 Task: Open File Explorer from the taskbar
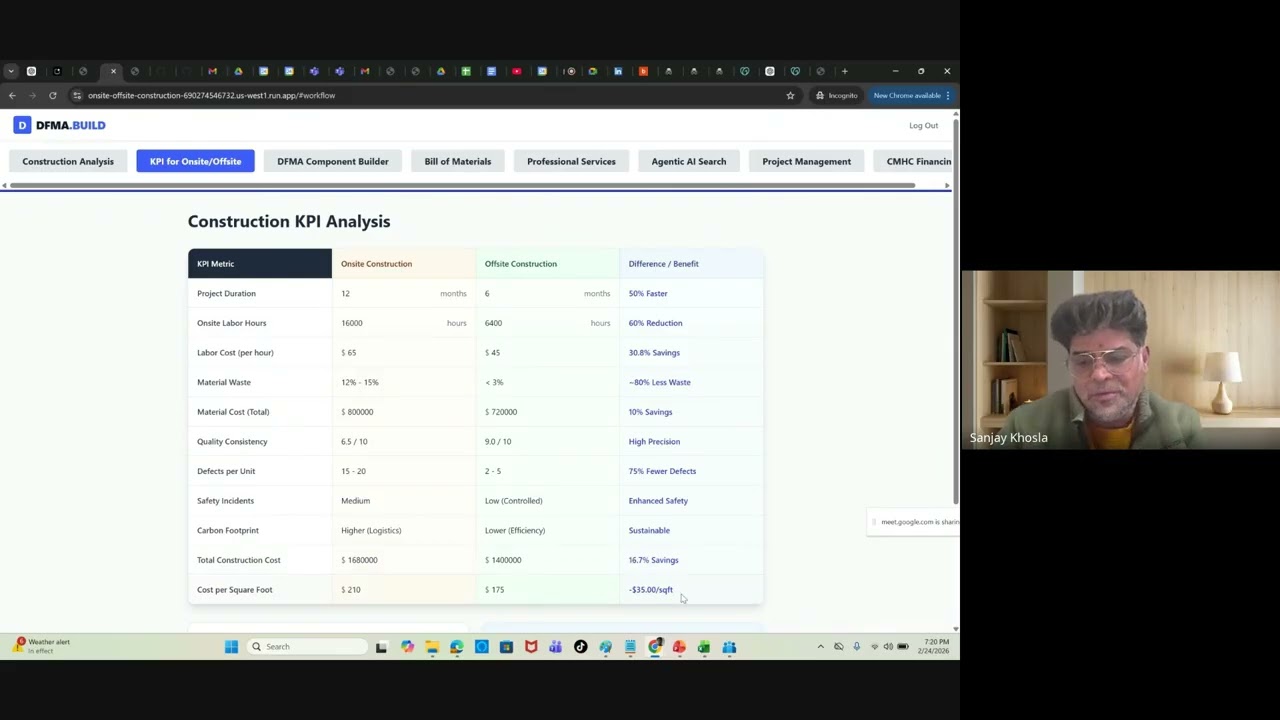[432, 646]
